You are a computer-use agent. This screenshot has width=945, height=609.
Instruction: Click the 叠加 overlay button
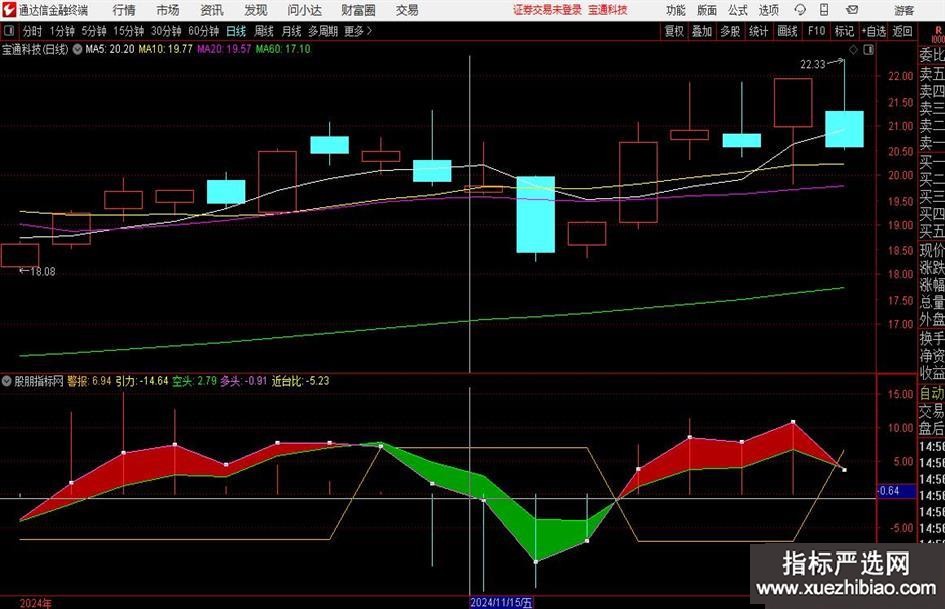(702, 31)
